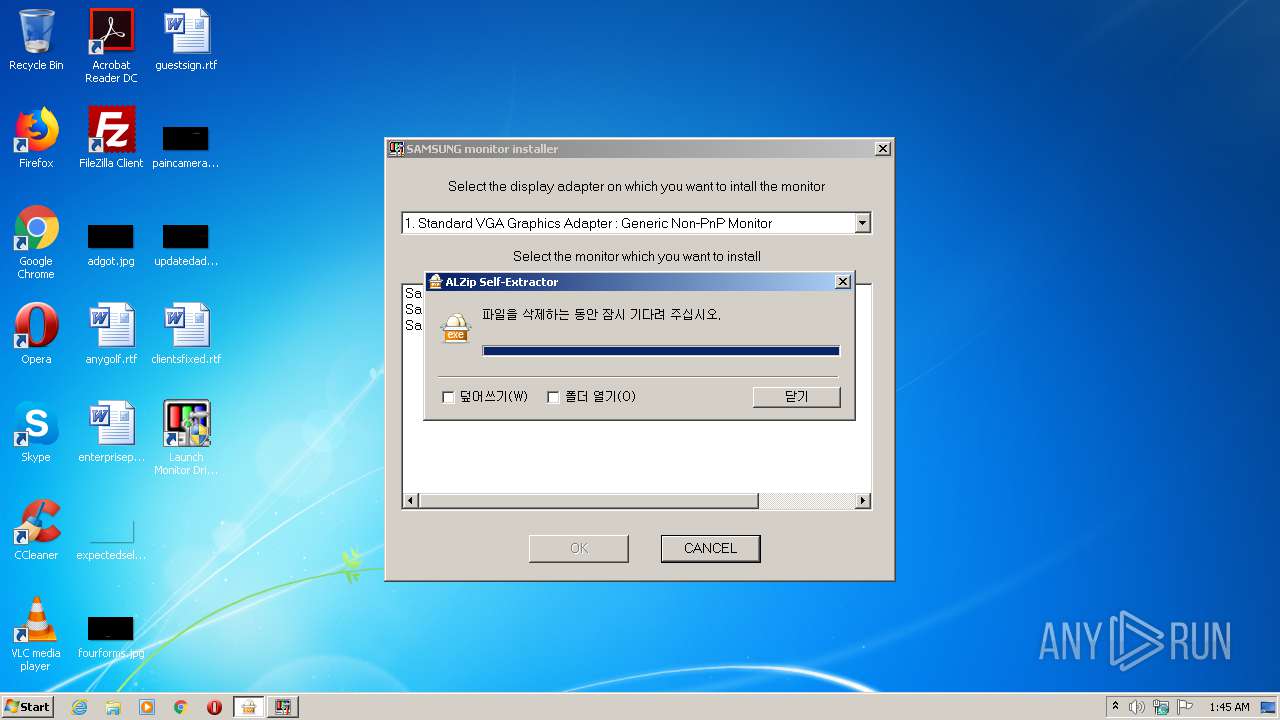The width and height of the screenshot is (1280, 720).
Task: Click the ALZip extraction progress bar
Action: point(661,351)
